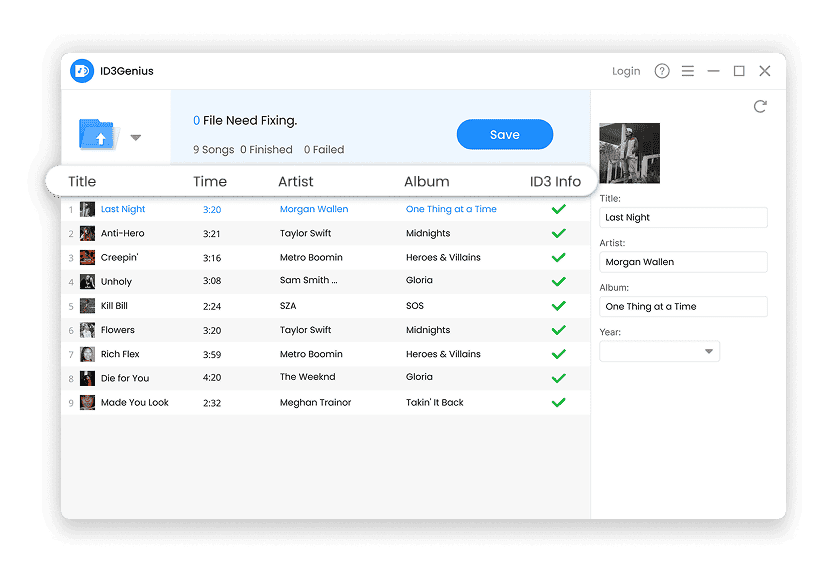Open the Year dropdown
The height and width of the screenshot is (576, 831).
(659, 351)
